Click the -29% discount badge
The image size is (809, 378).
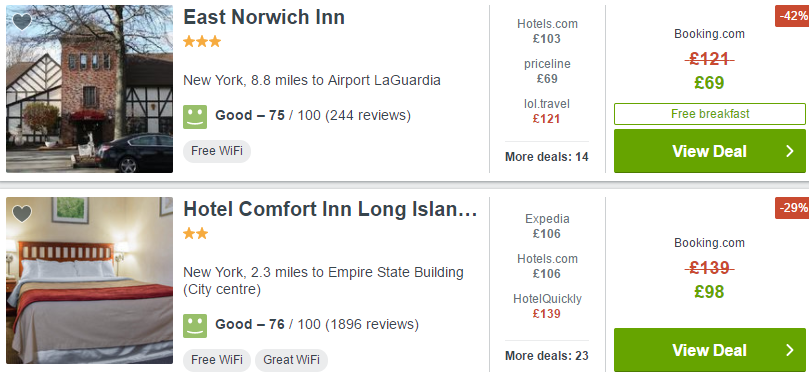point(792,208)
